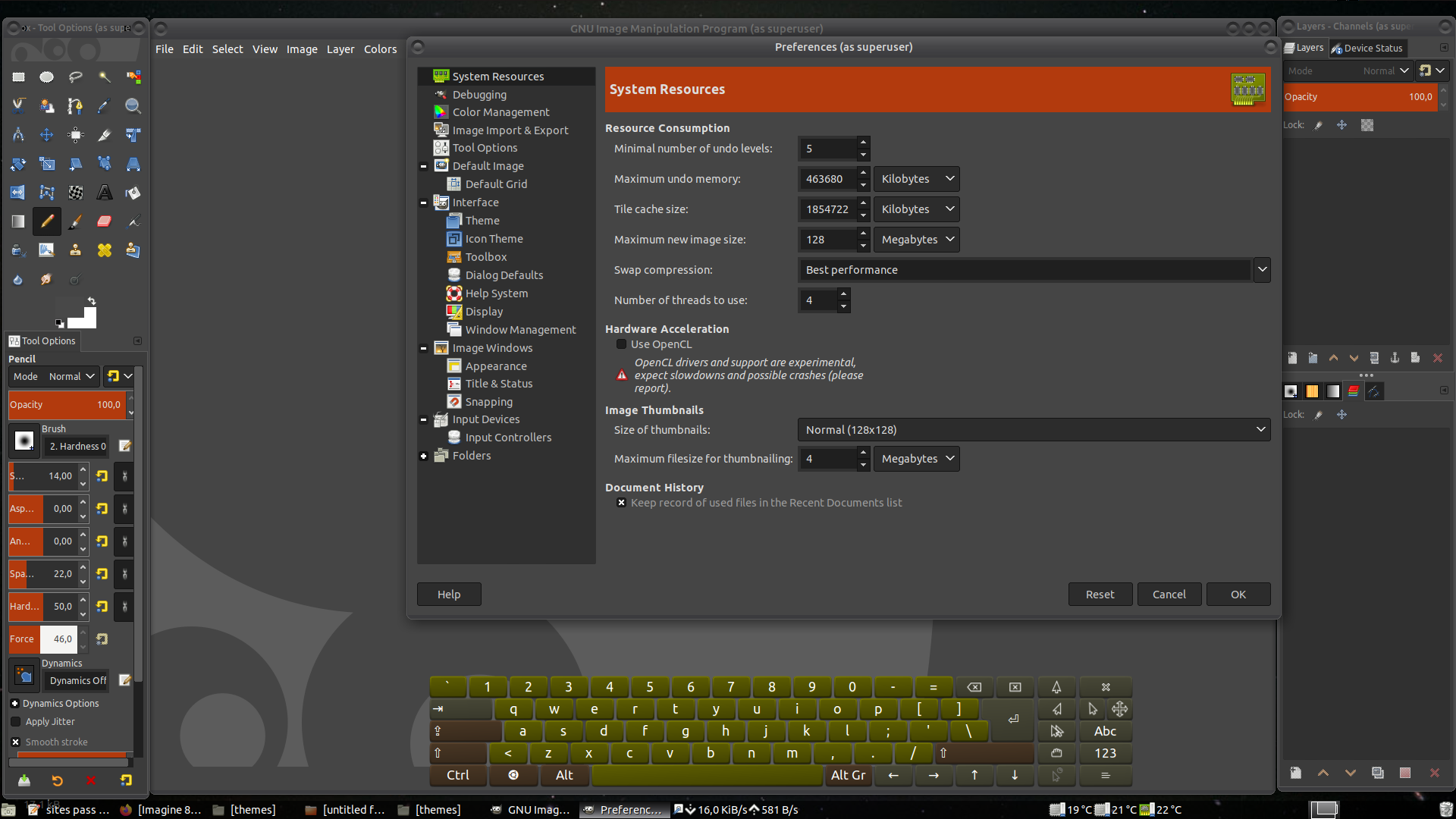Image resolution: width=1456 pixels, height=819 pixels.
Task: Select the Cage Transform tool
Action: pos(47,193)
